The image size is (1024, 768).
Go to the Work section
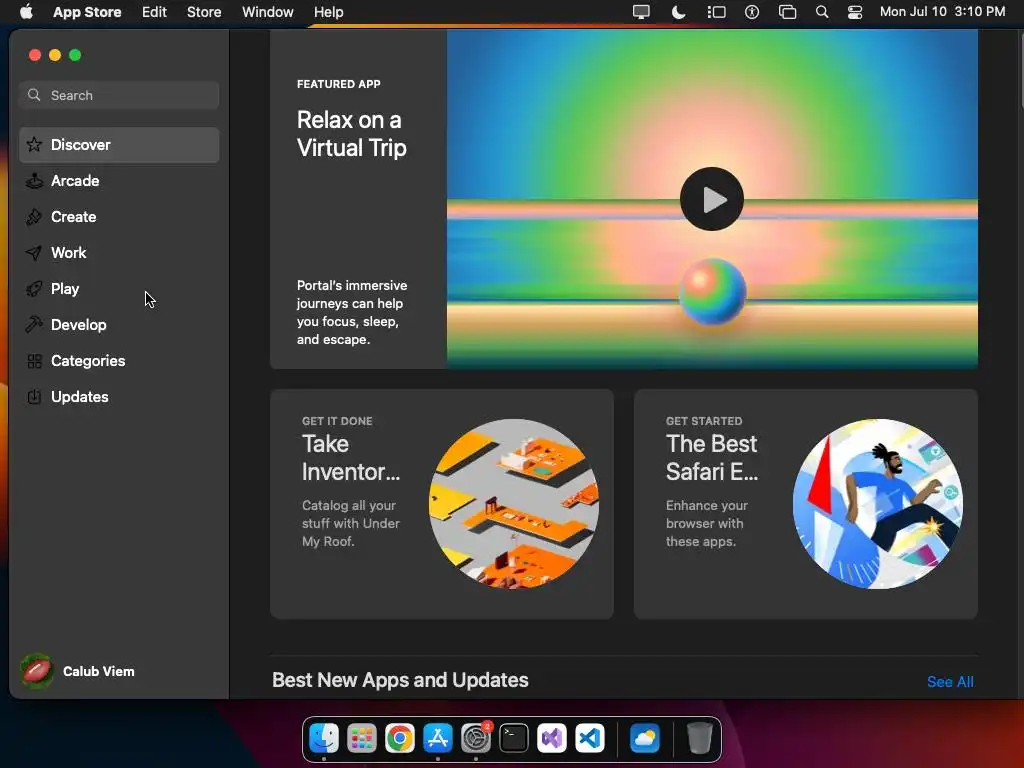click(x=119, y=253)
